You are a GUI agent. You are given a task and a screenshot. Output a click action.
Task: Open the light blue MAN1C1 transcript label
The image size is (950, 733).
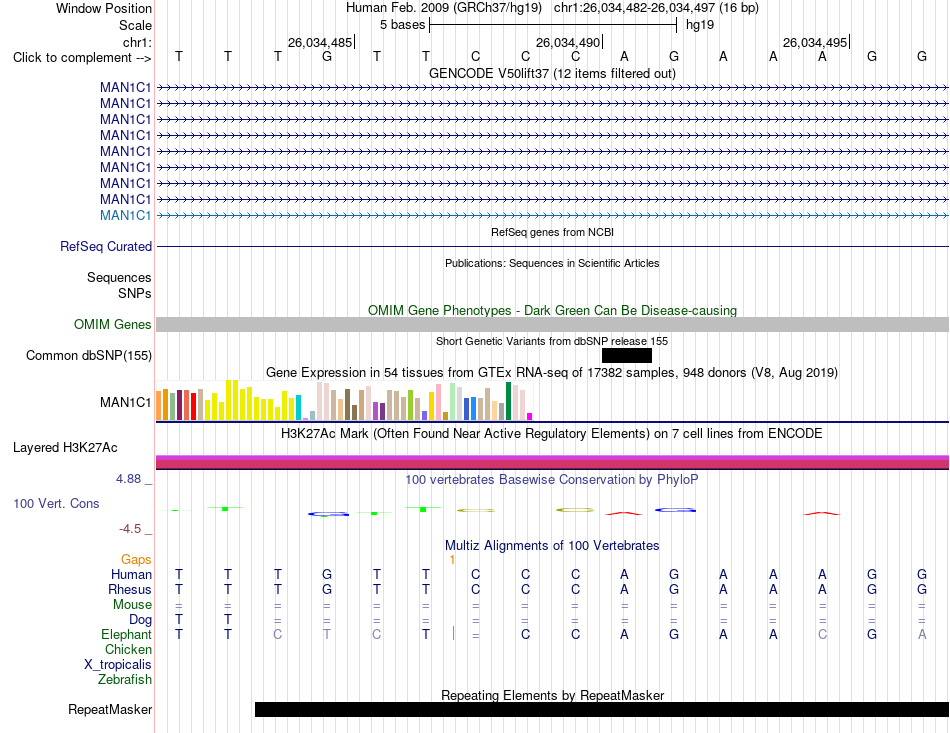pyautogui.click(x=125, y=215)
